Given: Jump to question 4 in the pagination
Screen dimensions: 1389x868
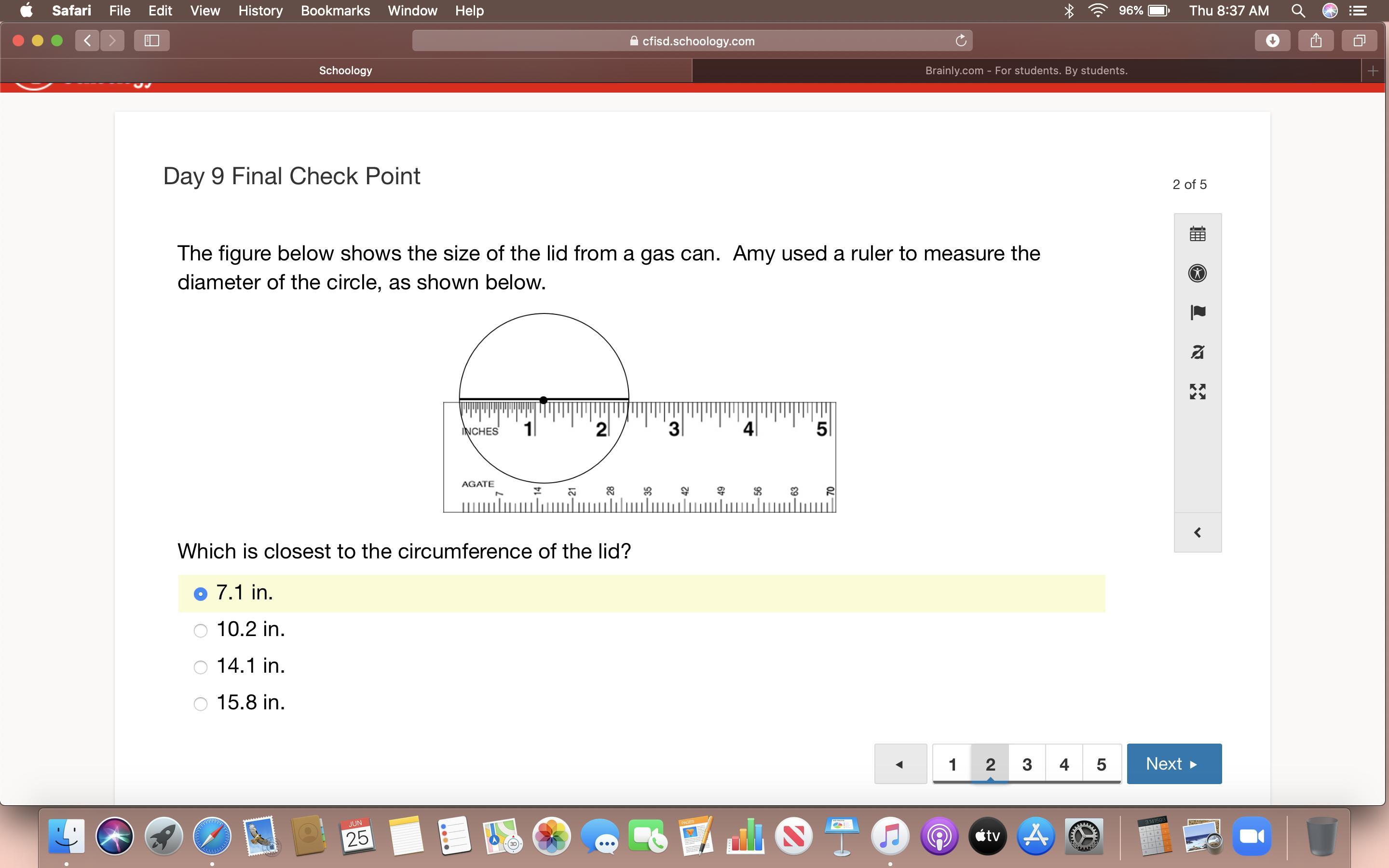Looking at the screenshot, I should click(x=1064, y=764).
